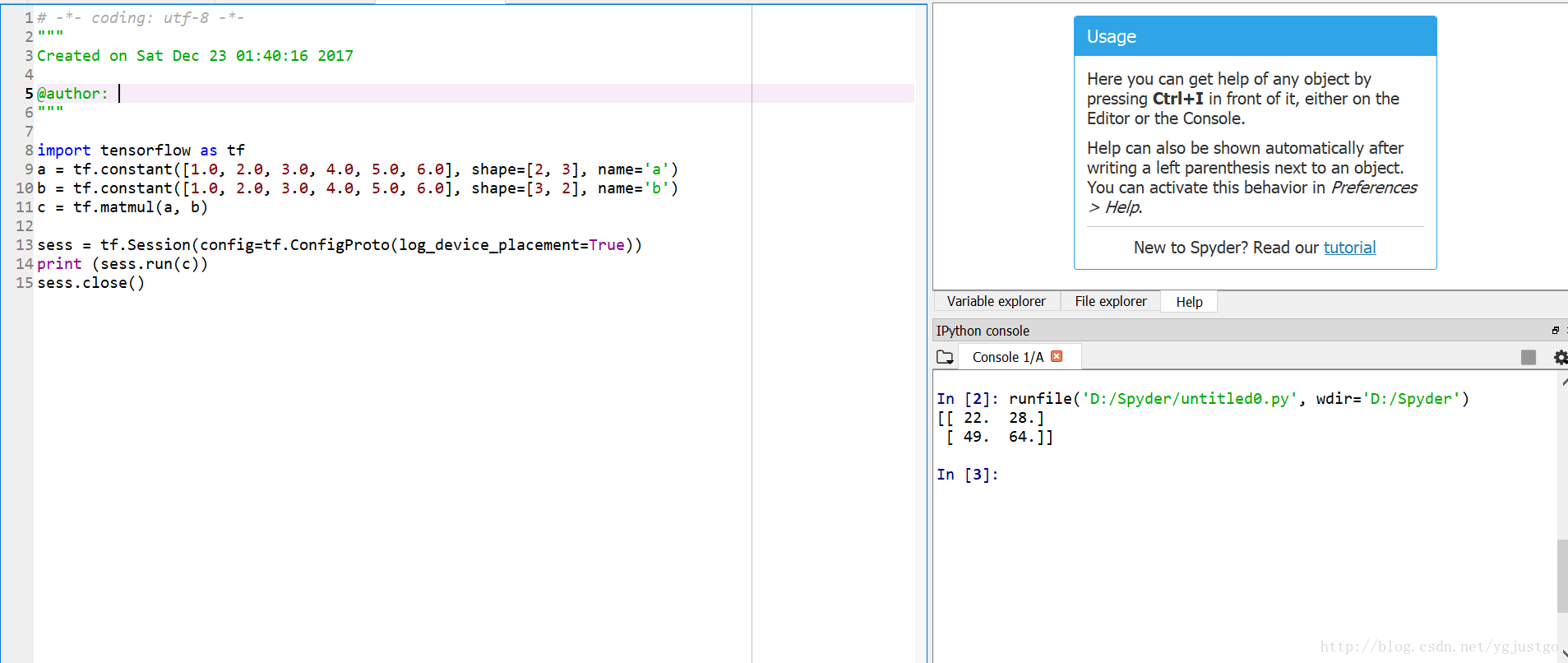Click the 'print (sess.run(c))' line
This screenshot has width=1568, height=663.
[123, 264]
